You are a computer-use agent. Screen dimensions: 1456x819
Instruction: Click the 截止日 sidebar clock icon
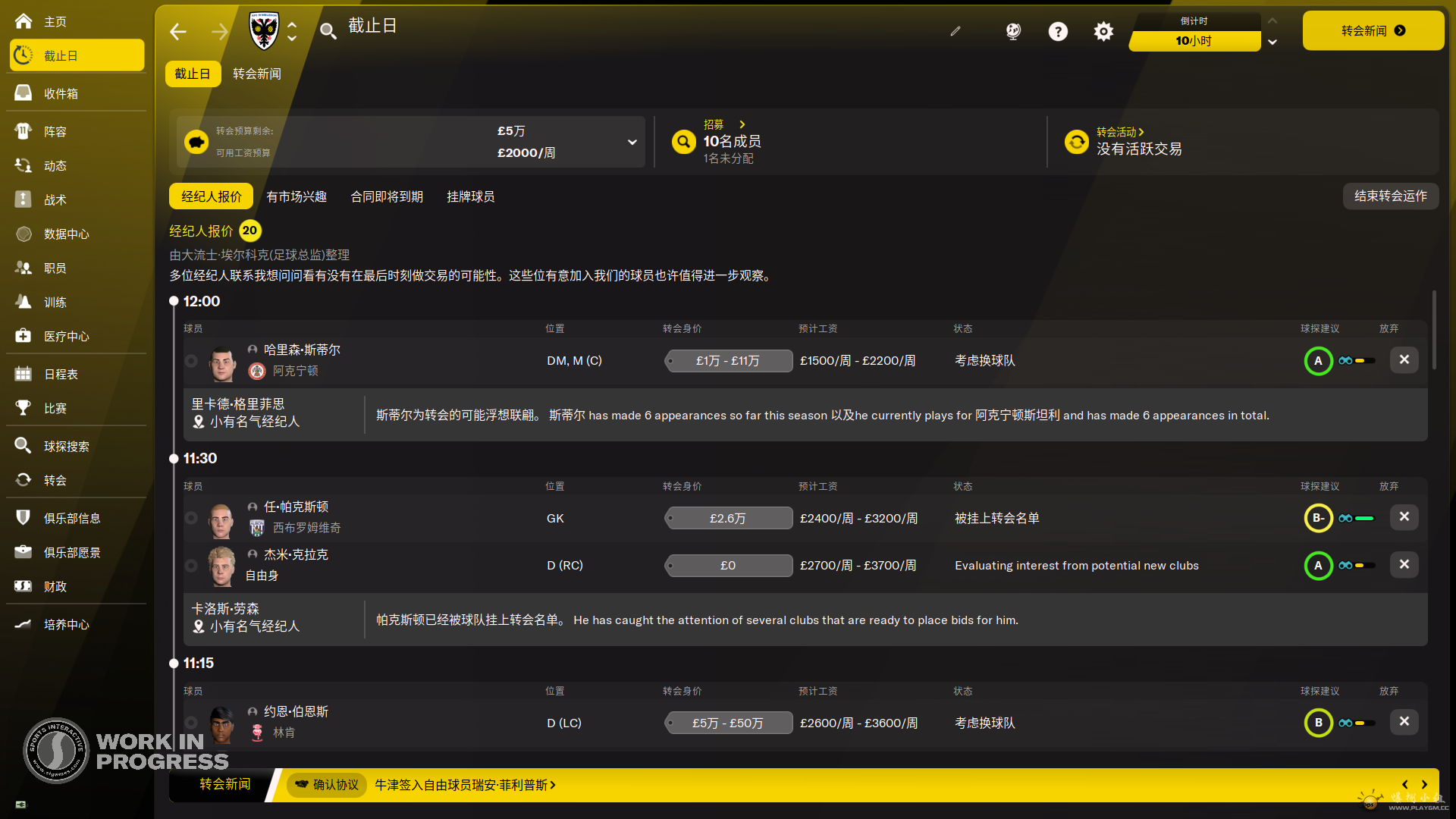coord(24,55)
